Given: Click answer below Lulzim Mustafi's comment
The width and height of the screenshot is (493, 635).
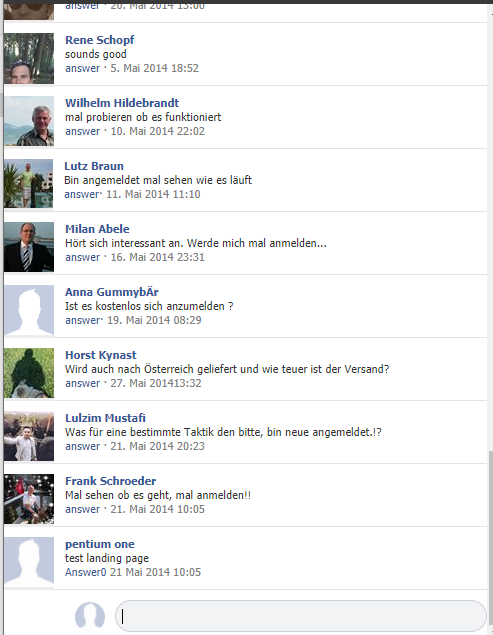Looking at the screenshot, I should (x=83, y=446).
